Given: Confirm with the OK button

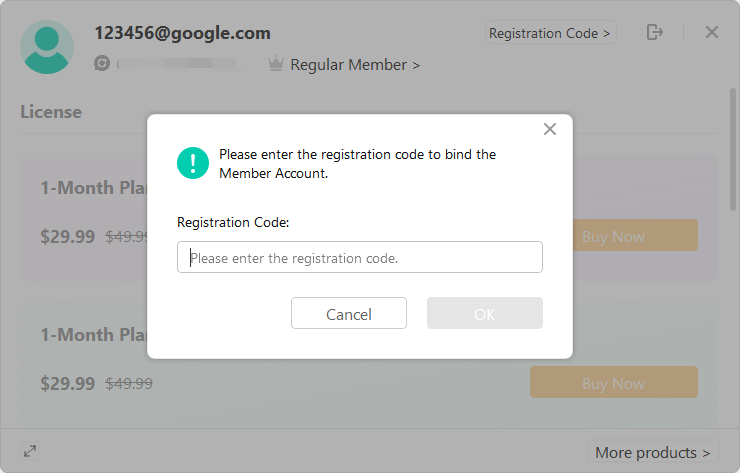Looking at the screenshot, I should click(x=485, y=313).
